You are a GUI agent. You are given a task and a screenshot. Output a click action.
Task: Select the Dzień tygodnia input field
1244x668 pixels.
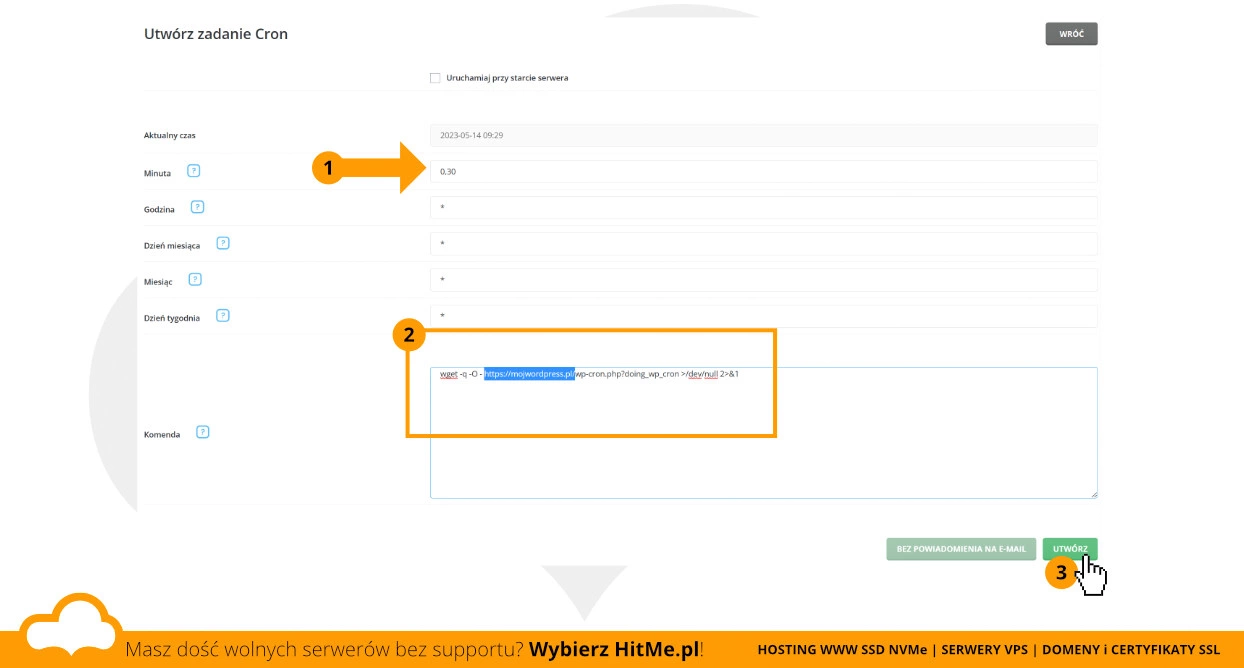(x=764, y=316)
